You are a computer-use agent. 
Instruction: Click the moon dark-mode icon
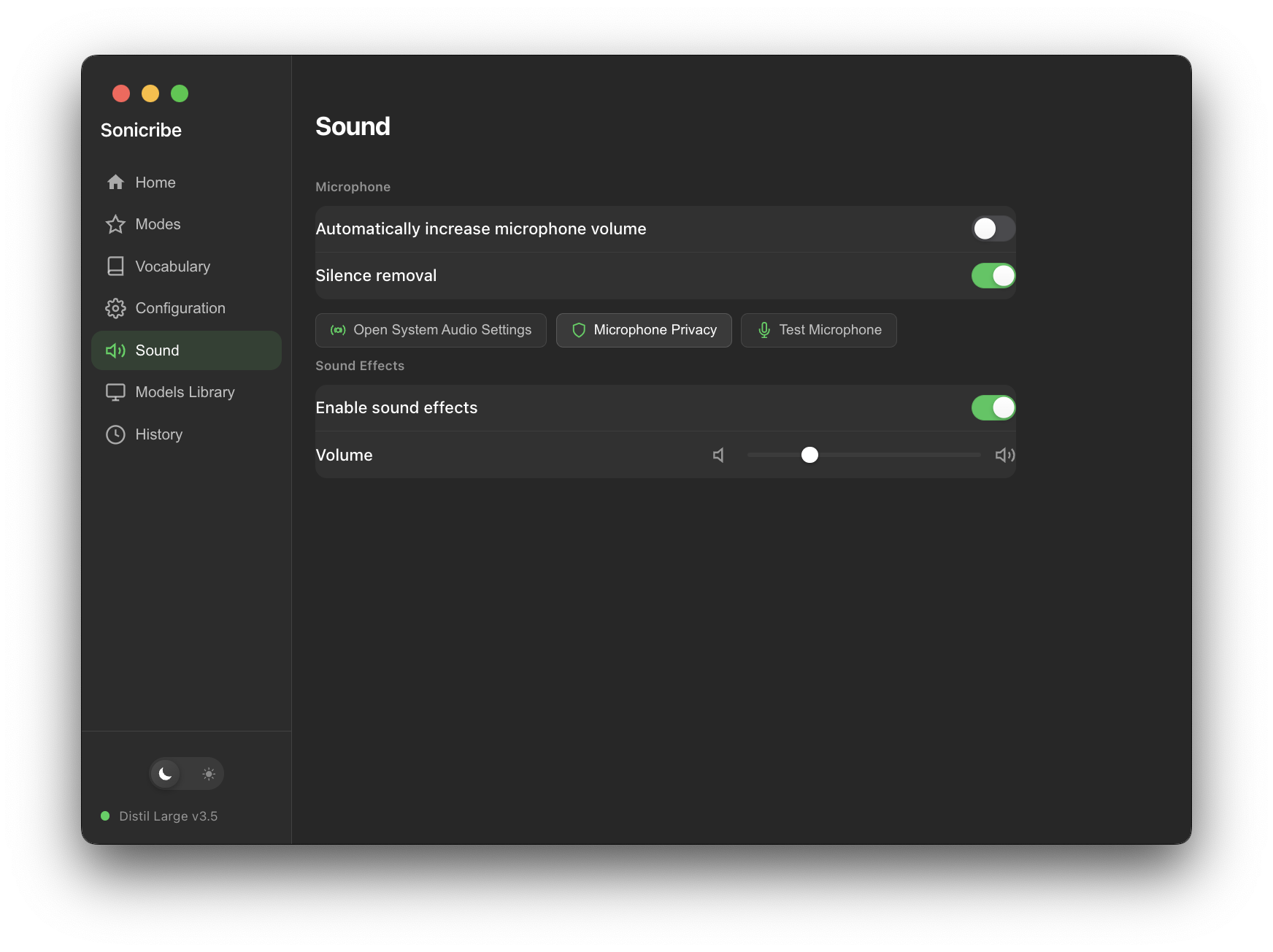[x=166, y=774]
